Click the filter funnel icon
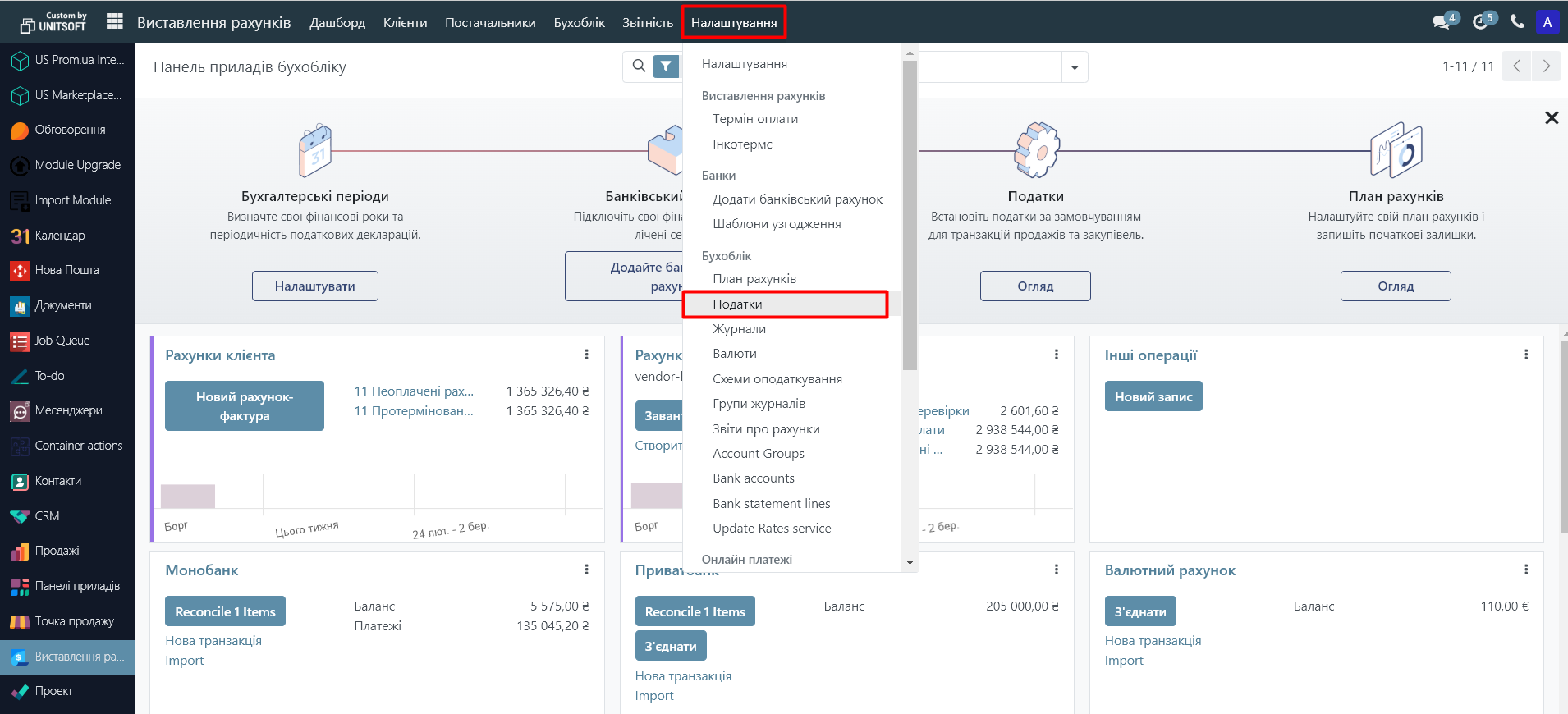Image resolution: width=1568 pixels, height=714 pixels. [666, 66]
